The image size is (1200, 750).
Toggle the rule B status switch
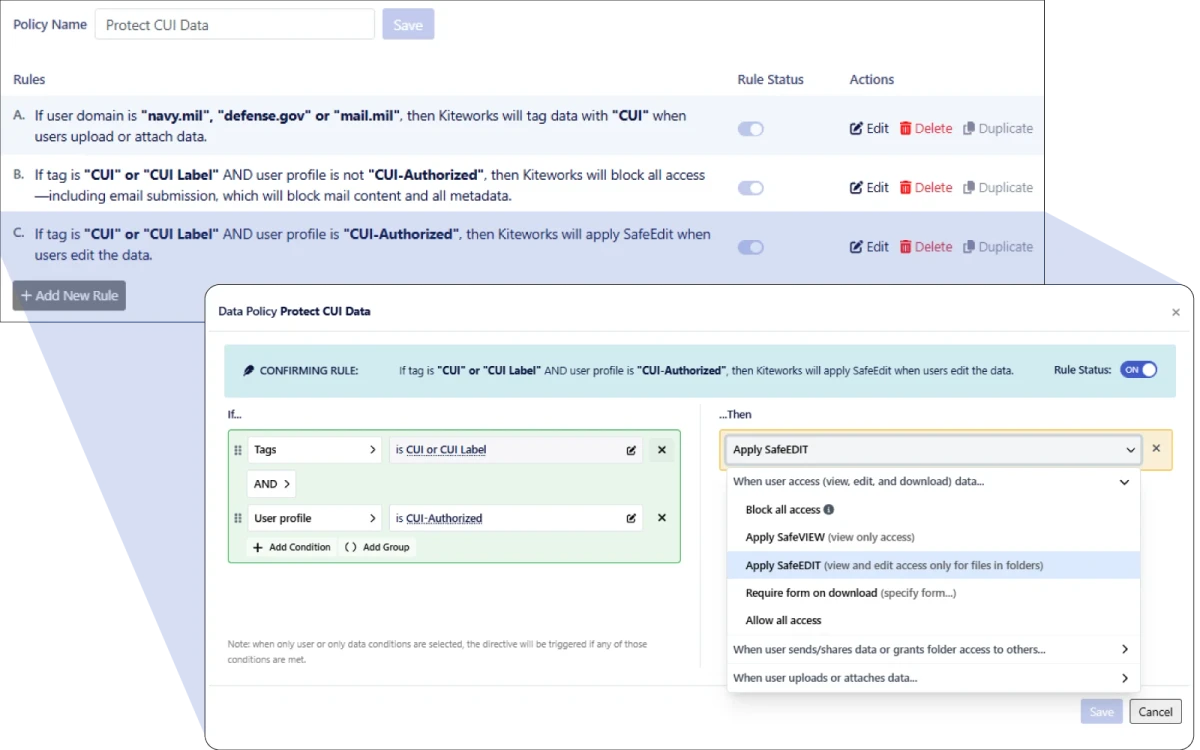click(x=751, y=187)
